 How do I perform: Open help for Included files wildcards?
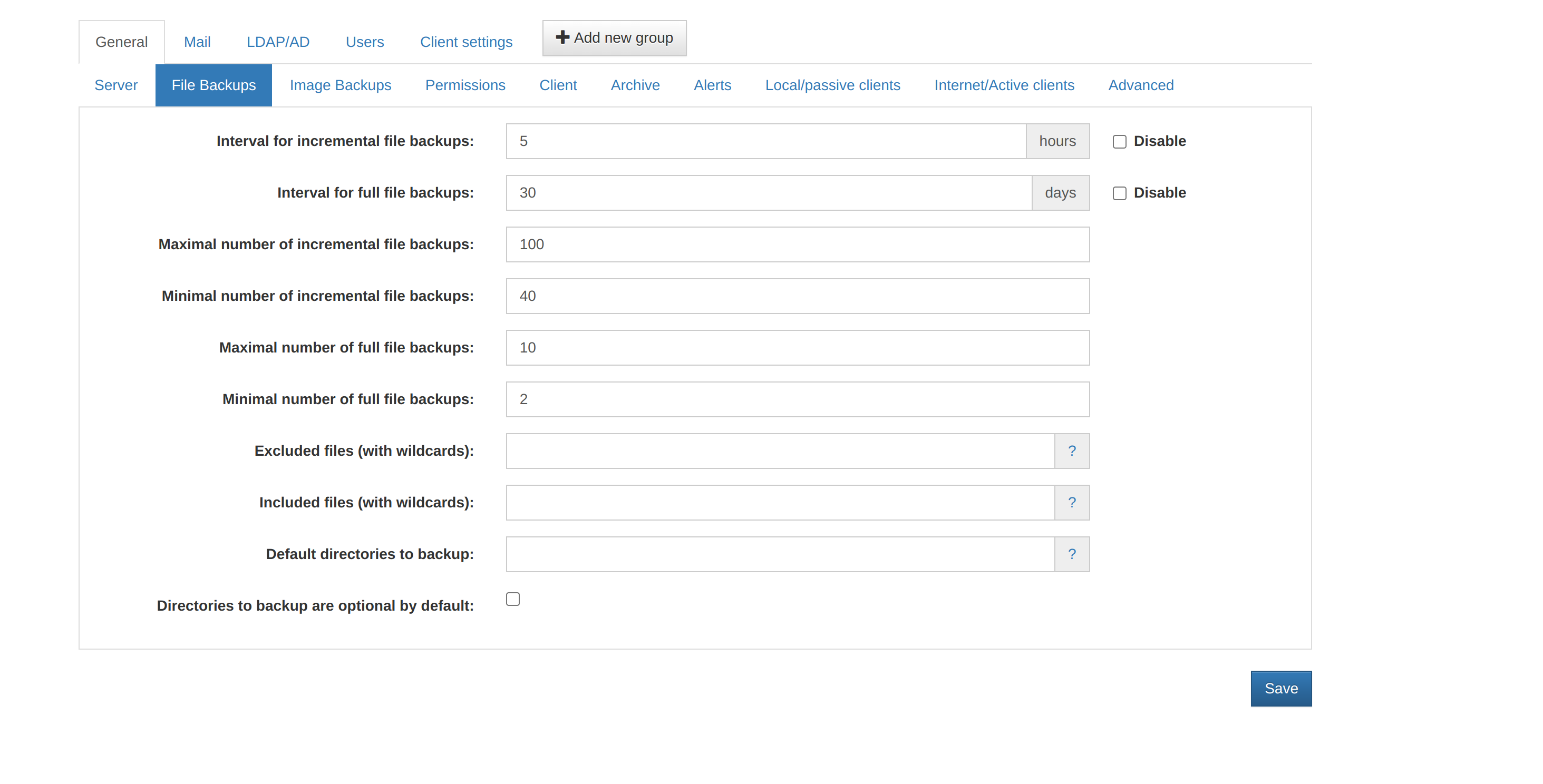point(1072,502)
